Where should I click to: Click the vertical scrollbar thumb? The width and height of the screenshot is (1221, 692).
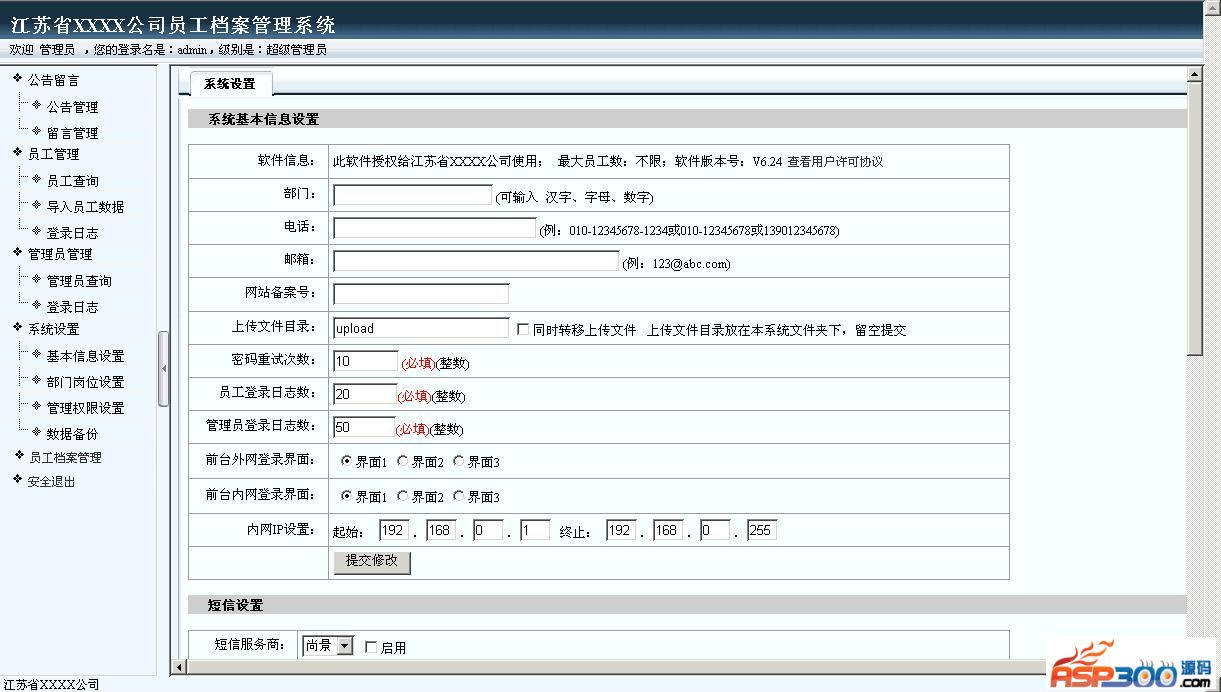click(1194, 218)
